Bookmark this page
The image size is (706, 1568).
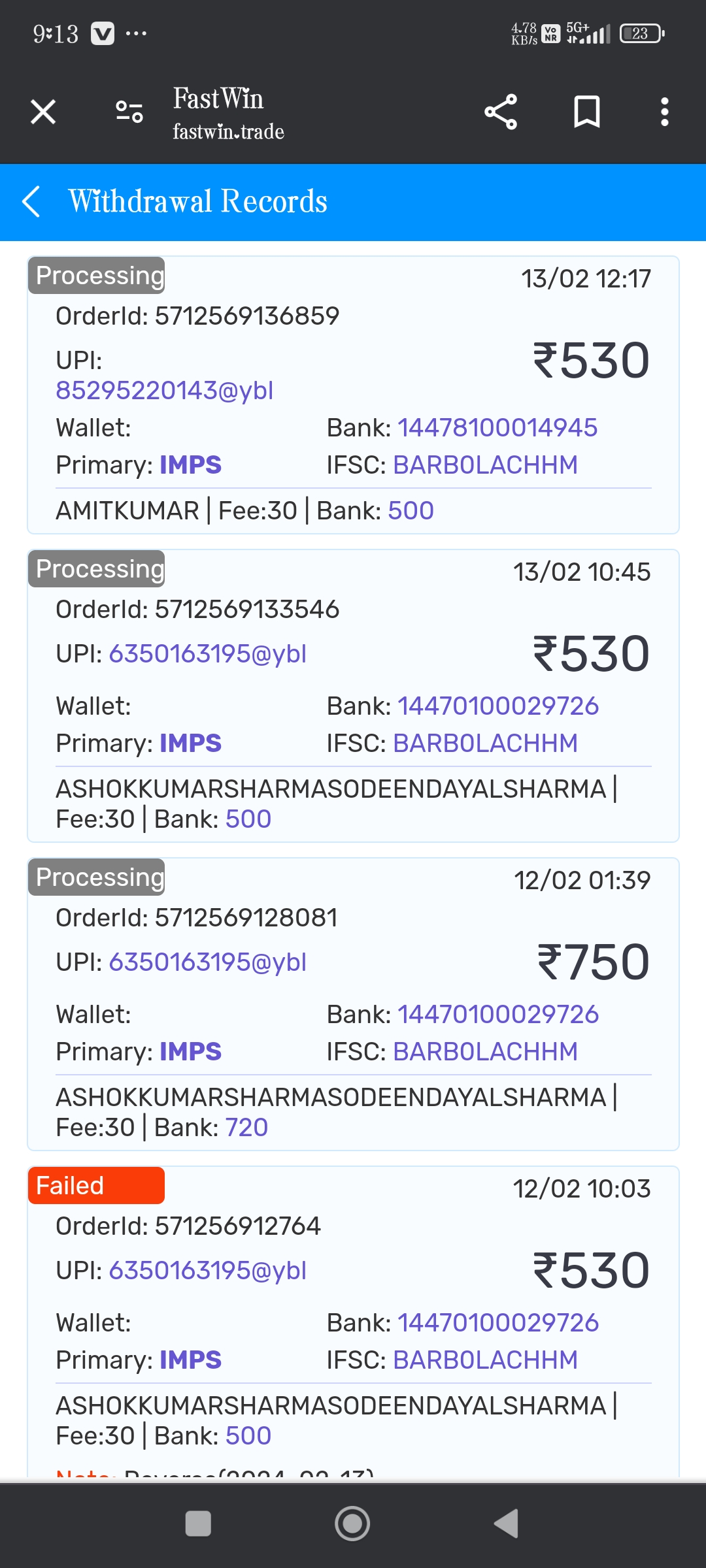click(x=586, y=112)
